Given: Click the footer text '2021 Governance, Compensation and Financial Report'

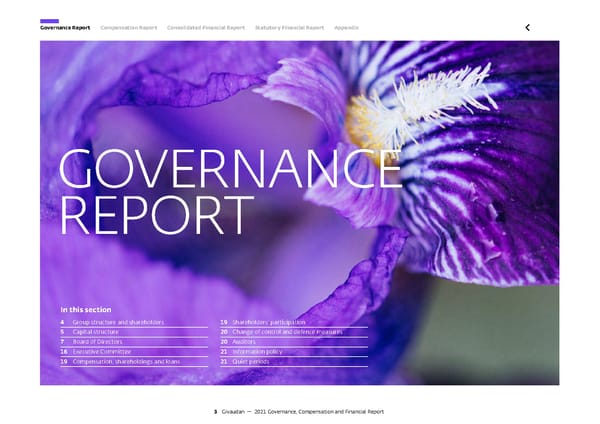Looking at the screenshot, I should (319, 412).
